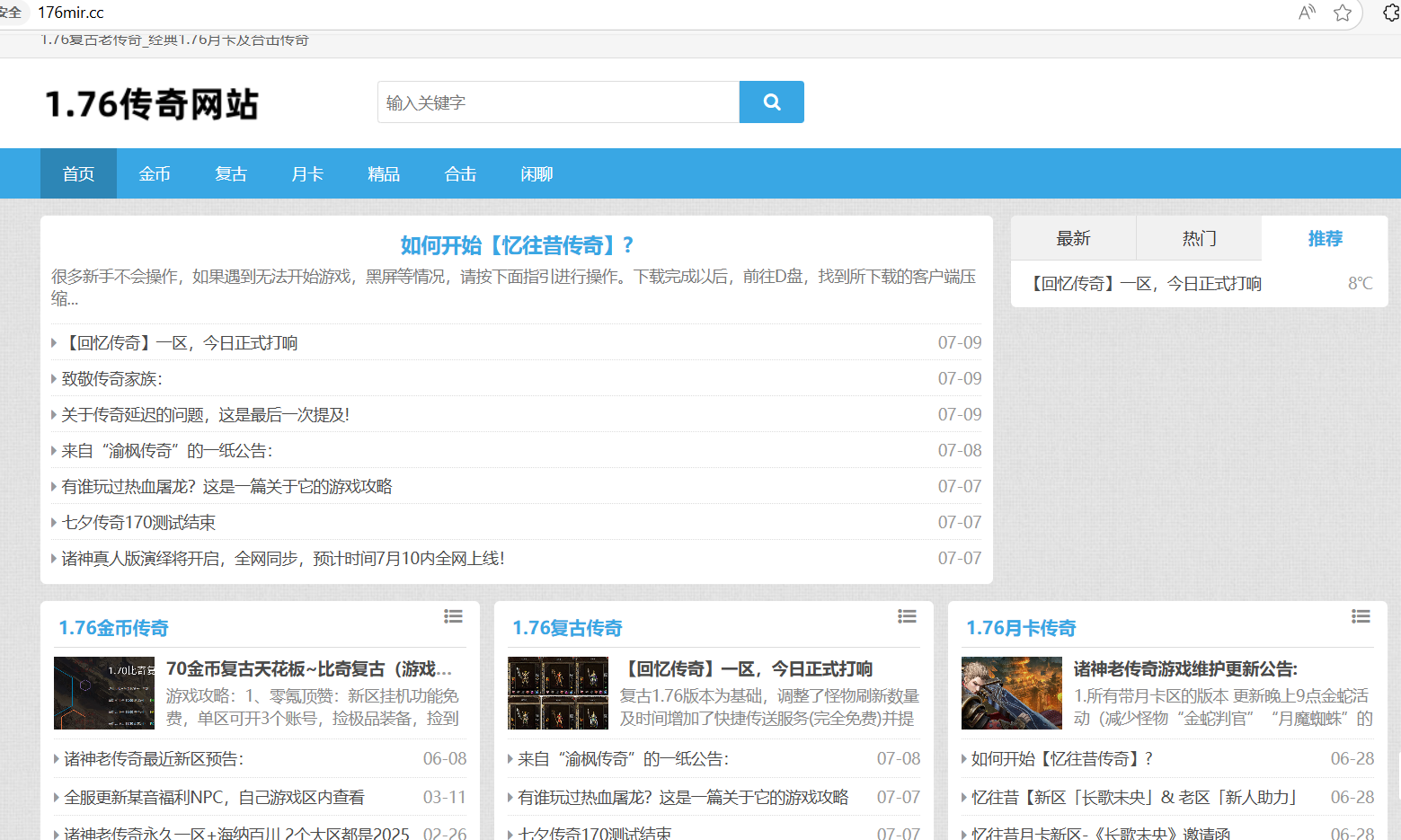
Task: Click the browser favorites star icon
Action: coord(1343,13)
